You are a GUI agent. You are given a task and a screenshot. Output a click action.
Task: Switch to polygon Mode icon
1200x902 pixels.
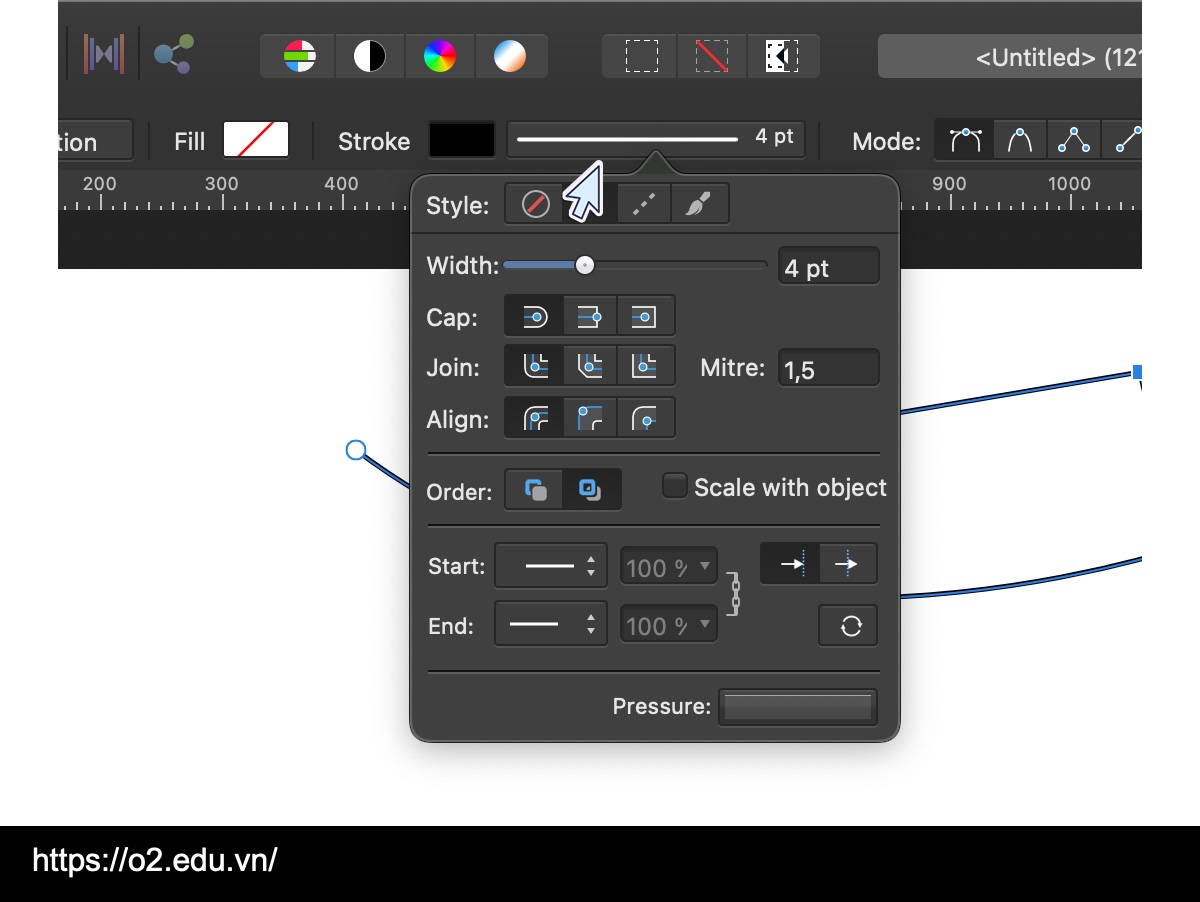(1074, 140)
